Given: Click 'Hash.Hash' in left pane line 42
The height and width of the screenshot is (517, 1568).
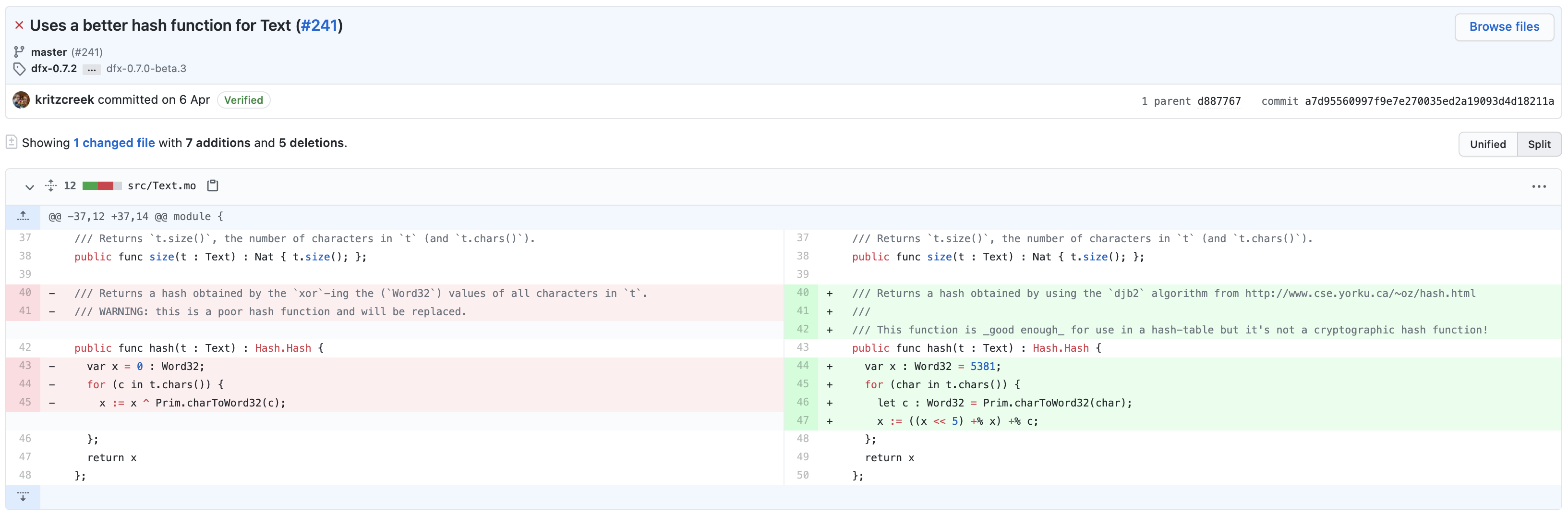Looking at the screenshot, I should coord(283,348).
